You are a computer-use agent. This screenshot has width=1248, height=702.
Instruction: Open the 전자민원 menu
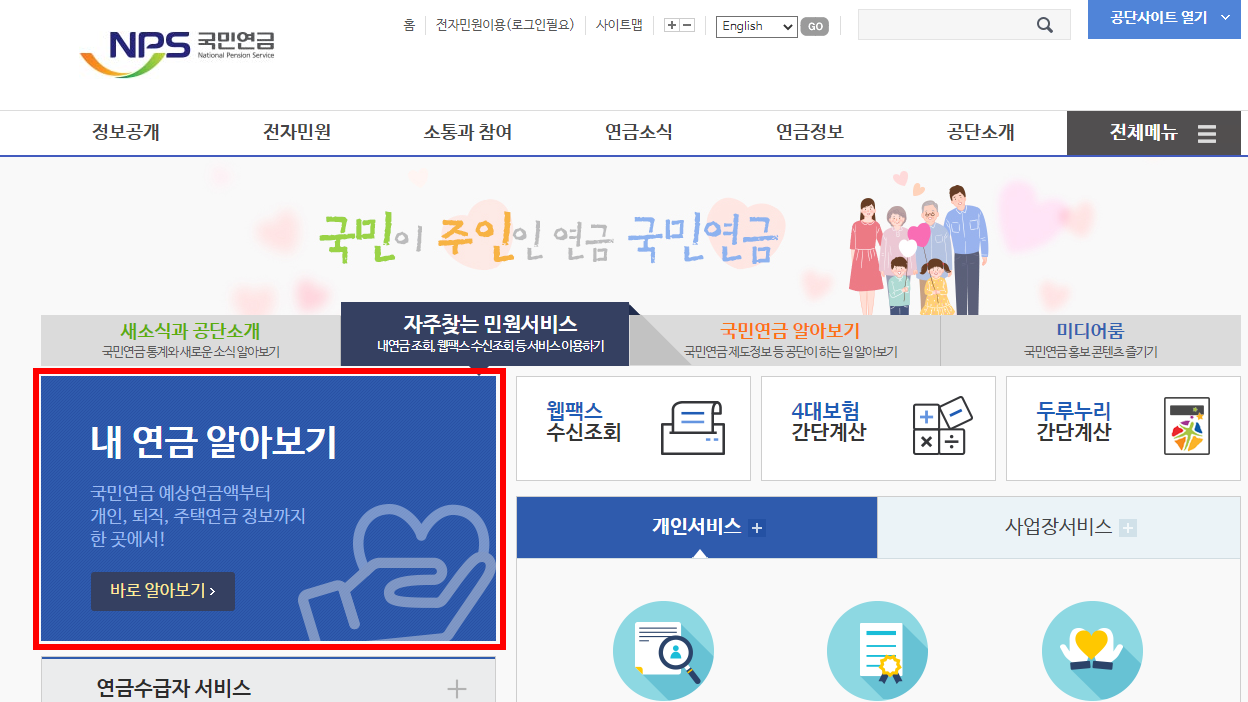(x=297, y=132)
